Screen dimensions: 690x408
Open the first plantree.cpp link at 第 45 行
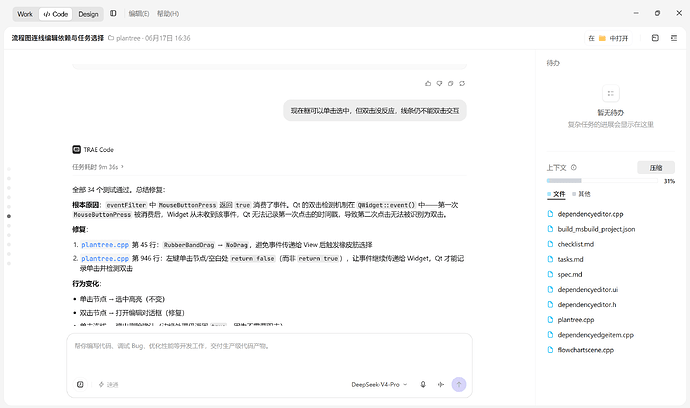click(x=105, y=245)
